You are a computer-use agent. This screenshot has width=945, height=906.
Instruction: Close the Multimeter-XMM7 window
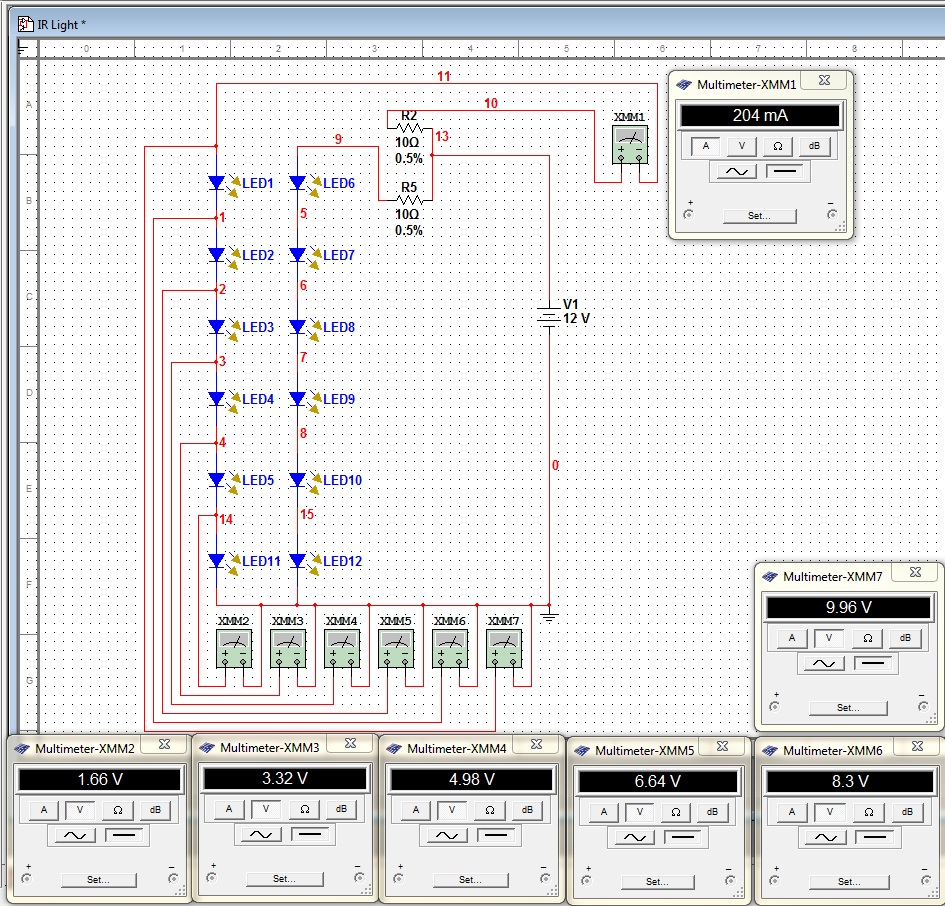point(915,572)
